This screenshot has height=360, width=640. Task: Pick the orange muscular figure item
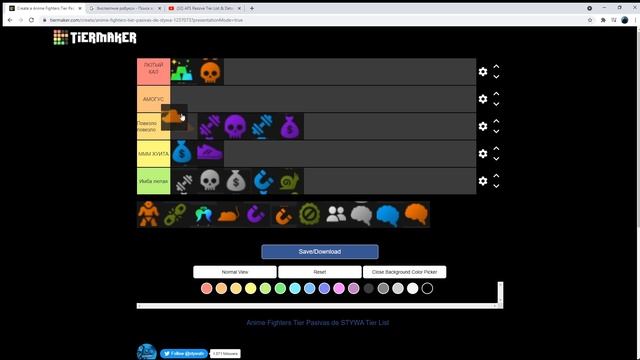pos(149,214)
